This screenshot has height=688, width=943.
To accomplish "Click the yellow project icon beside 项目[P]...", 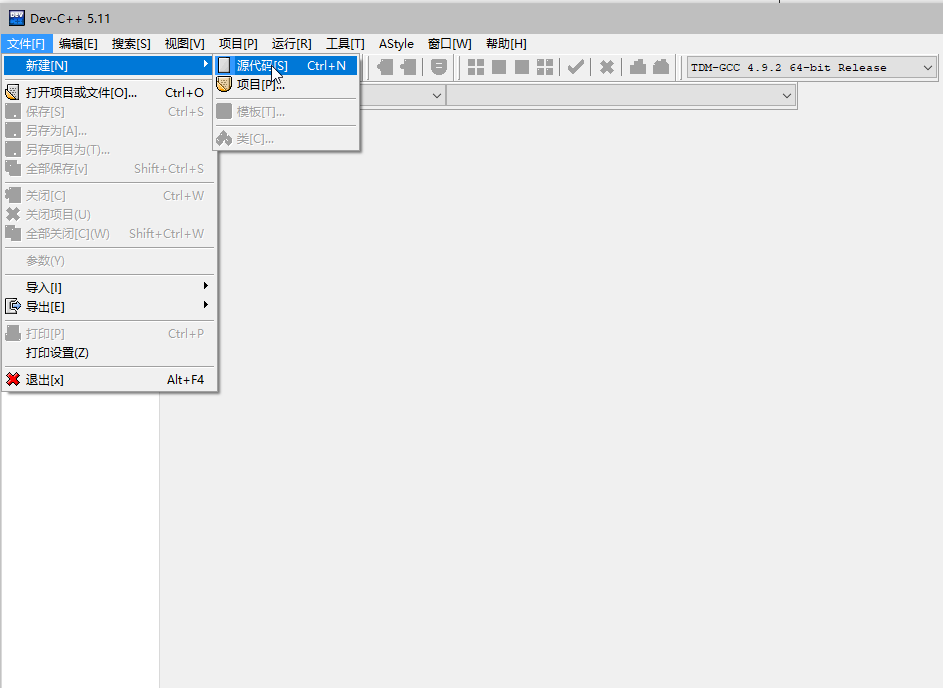I will (x=224, y=84).
